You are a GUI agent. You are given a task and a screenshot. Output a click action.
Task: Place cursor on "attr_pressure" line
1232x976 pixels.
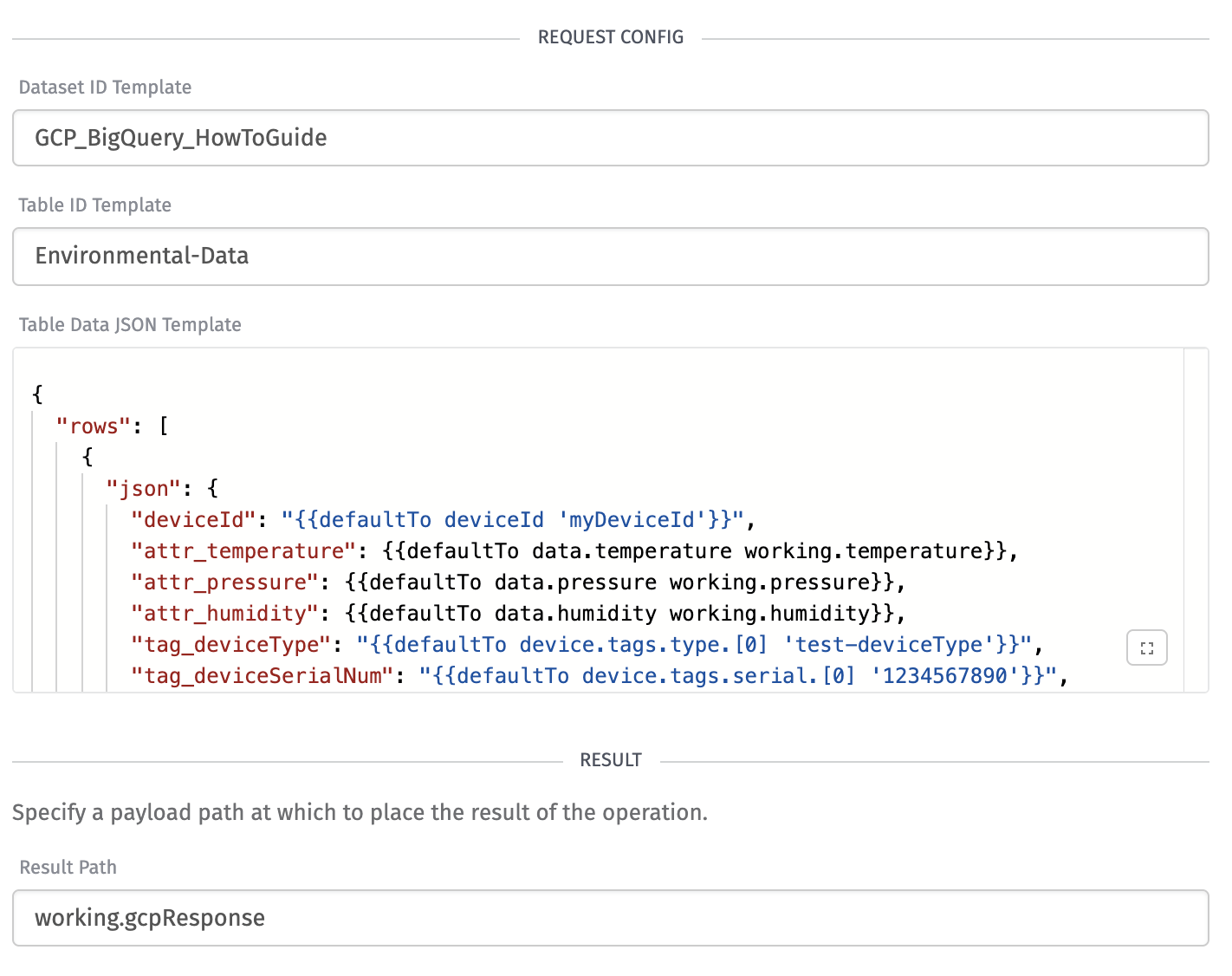[x=518, y=582]
